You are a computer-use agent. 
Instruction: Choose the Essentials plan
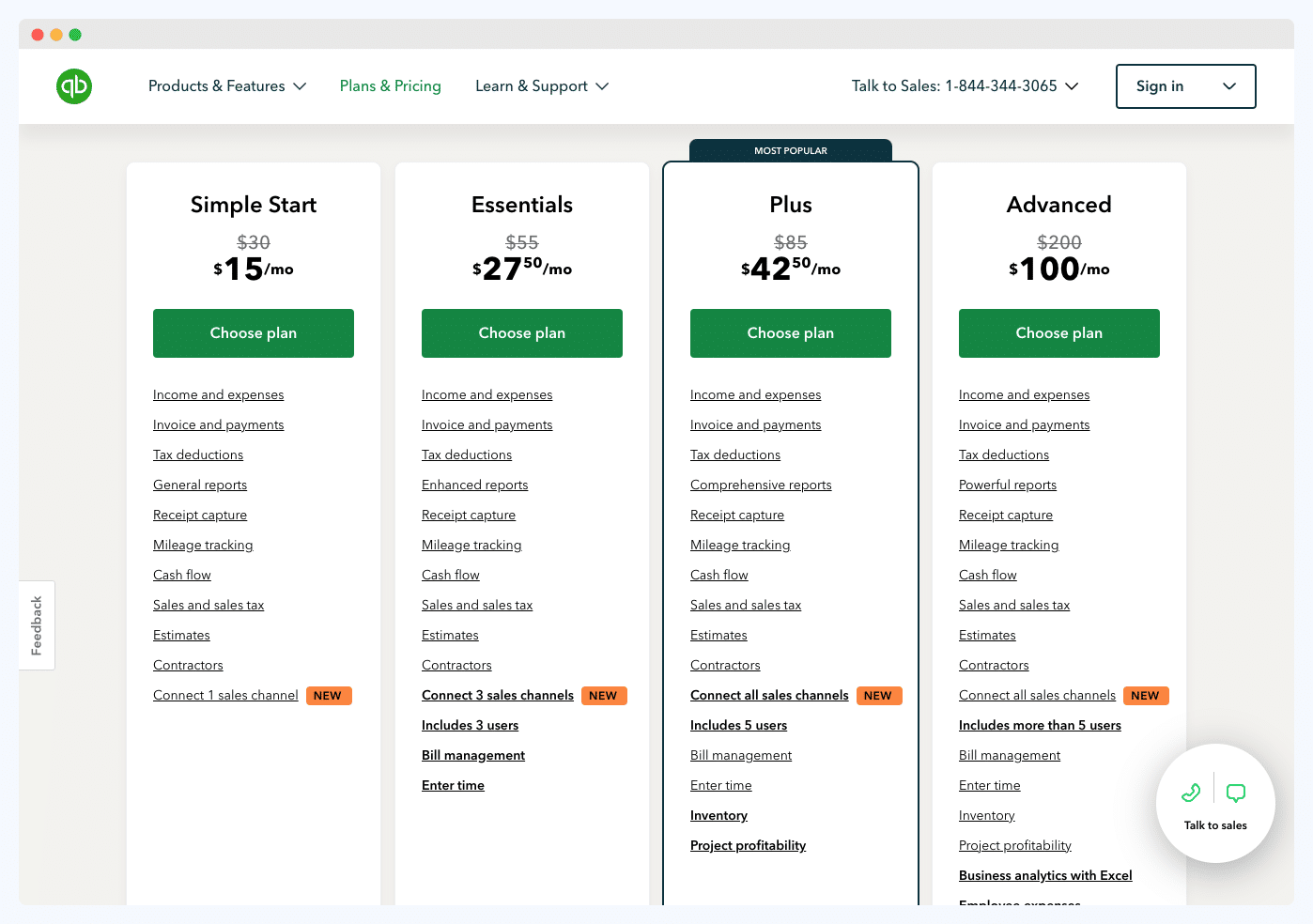tap(521, 332)
